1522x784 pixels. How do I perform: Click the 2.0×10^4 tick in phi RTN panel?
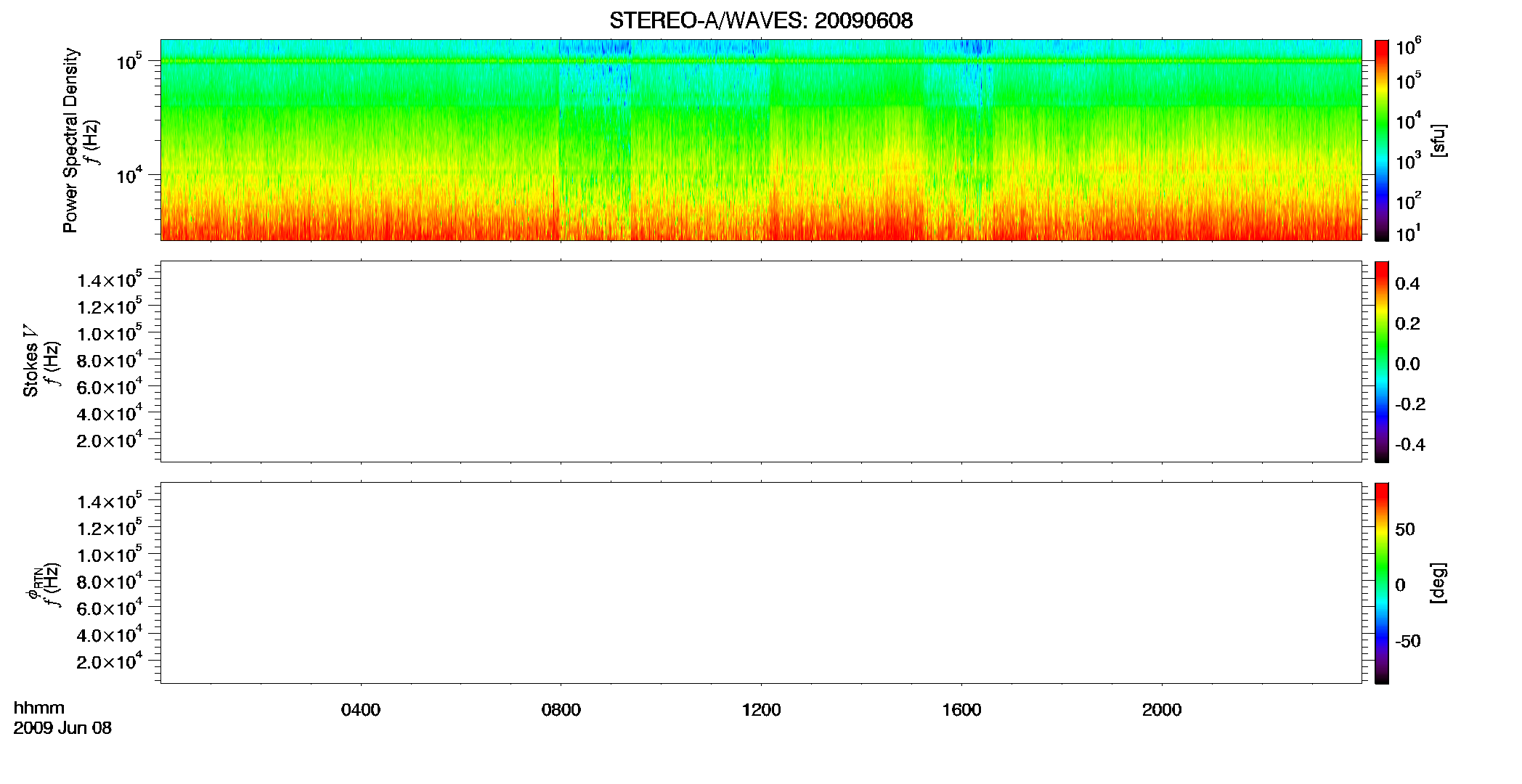(x=110, y=661)
